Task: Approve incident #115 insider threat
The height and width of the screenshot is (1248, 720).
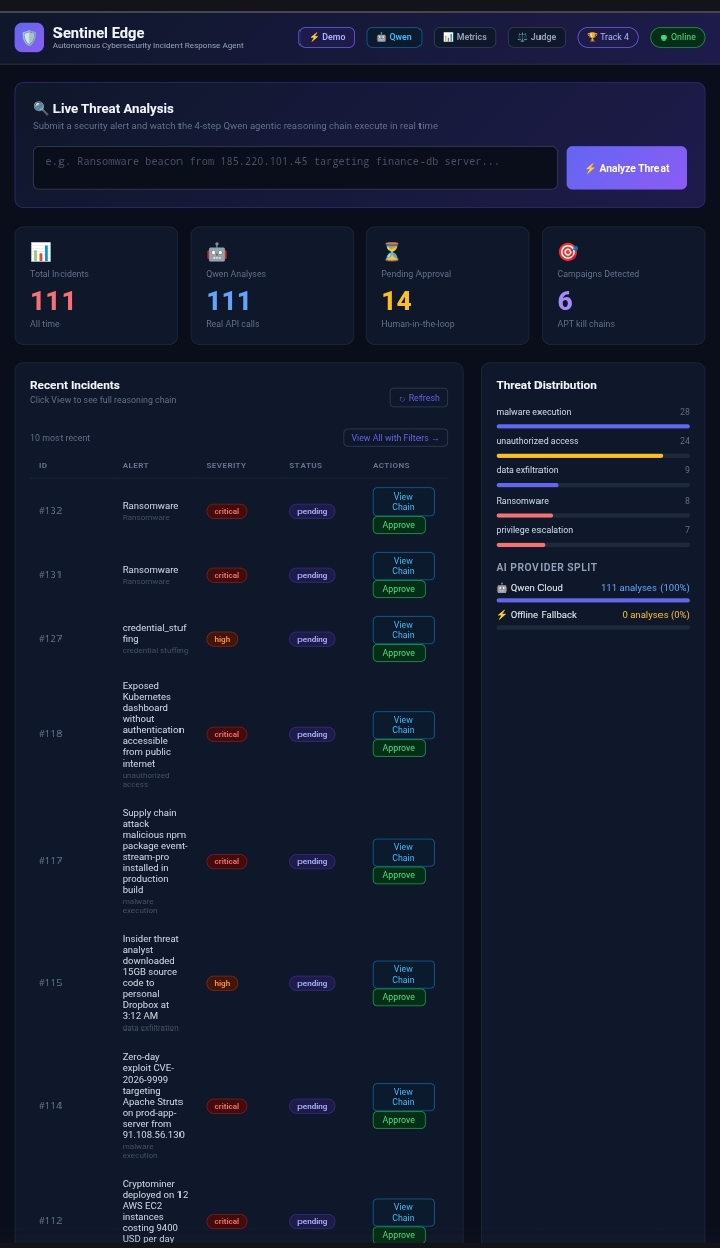Action: (x=399, y=997)
